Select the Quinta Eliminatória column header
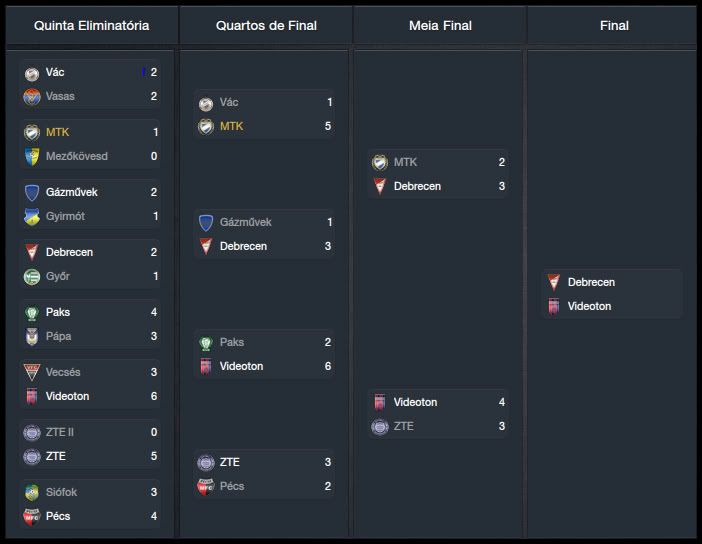702x544 pixels. (x=91, y=25)
